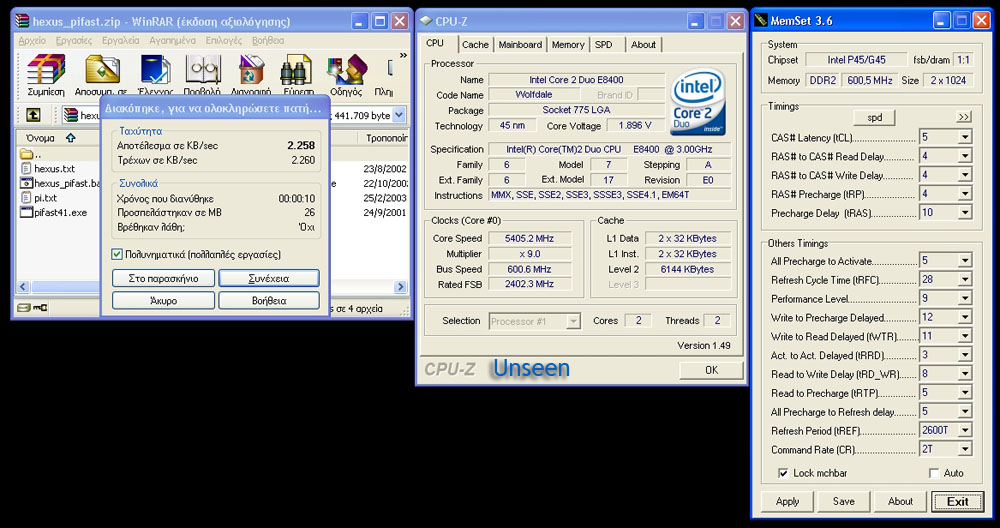1000x528 pixels.
Task: Click the Άκυρο button in benchmark dialog
Action: pyautogui.click(x=163, y=300)
